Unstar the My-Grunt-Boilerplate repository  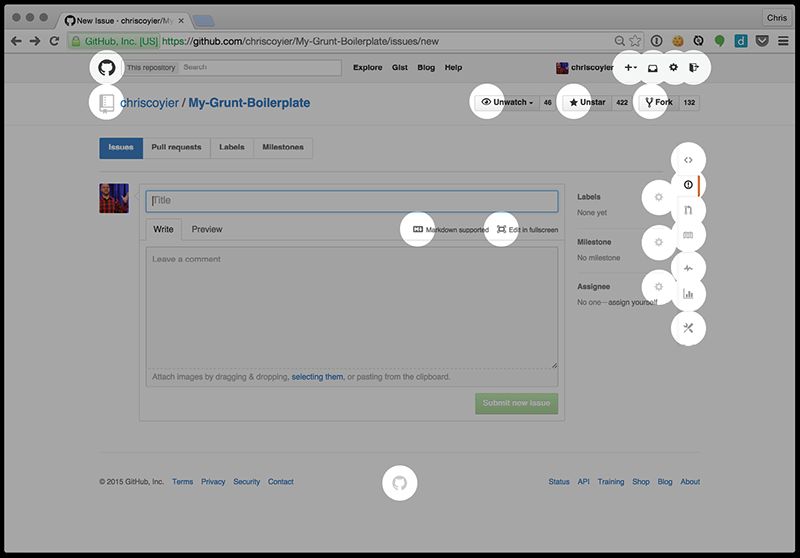tap(586, 102)
